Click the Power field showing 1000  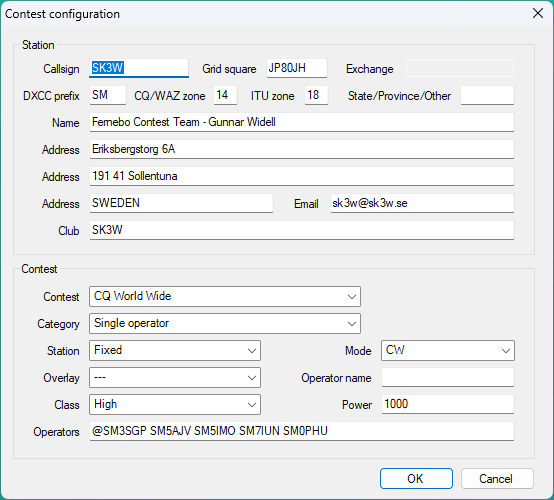pos(448,404)
